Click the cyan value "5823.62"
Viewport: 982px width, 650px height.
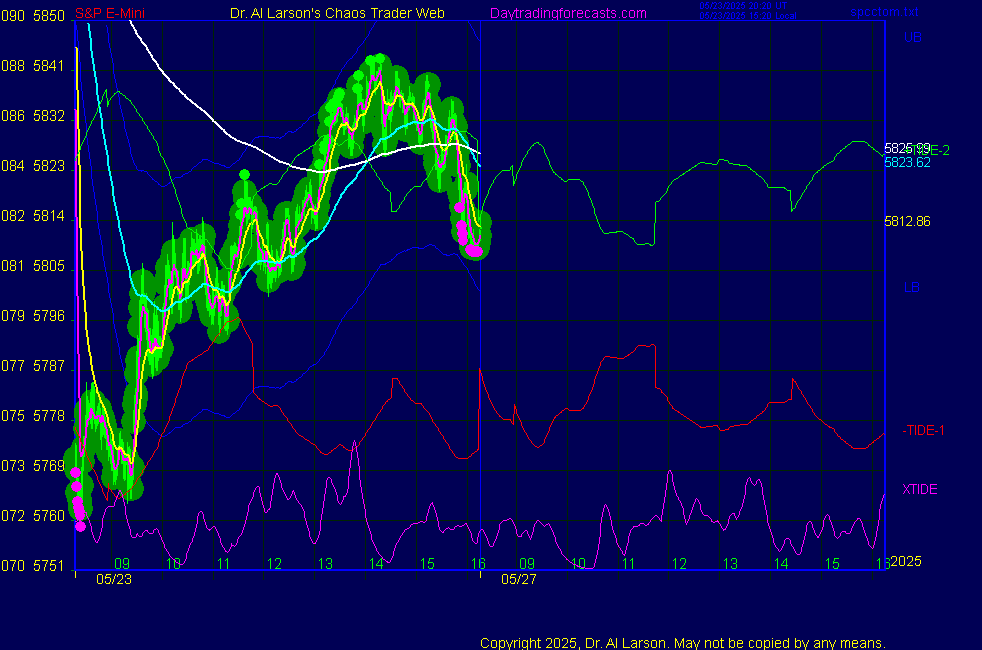click(x=907, y=162)
